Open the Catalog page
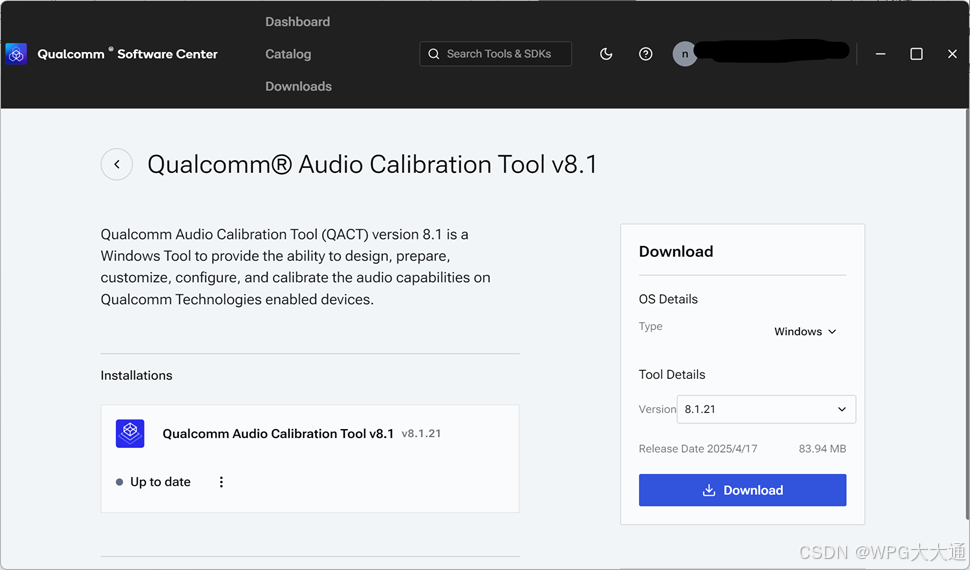The width and height of the screenshot is (970, 570). [288, 54]
